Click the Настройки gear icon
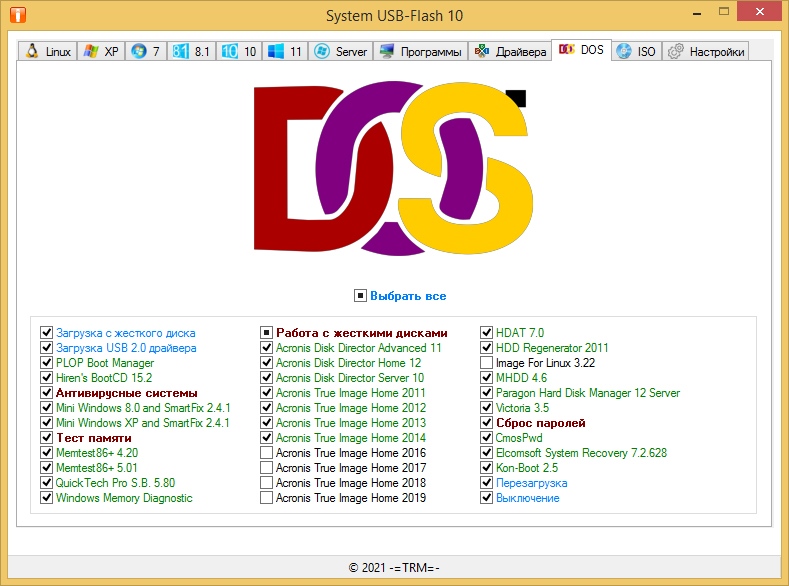 click(676, 51)
